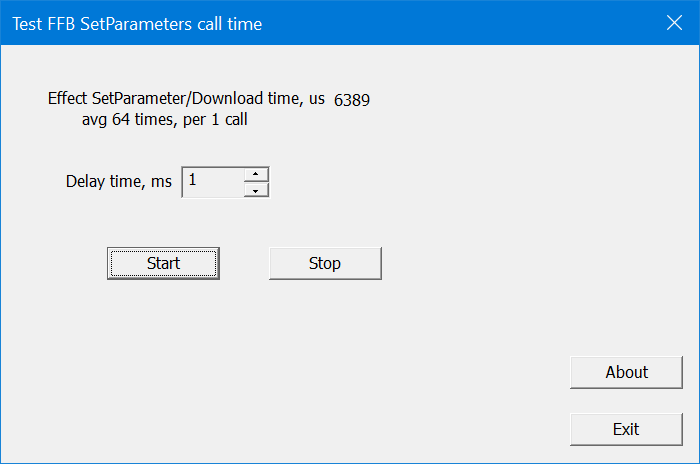Click the 'us' unit before 6389
Viewport: 700px width, 464px height.
click(316, 99)
